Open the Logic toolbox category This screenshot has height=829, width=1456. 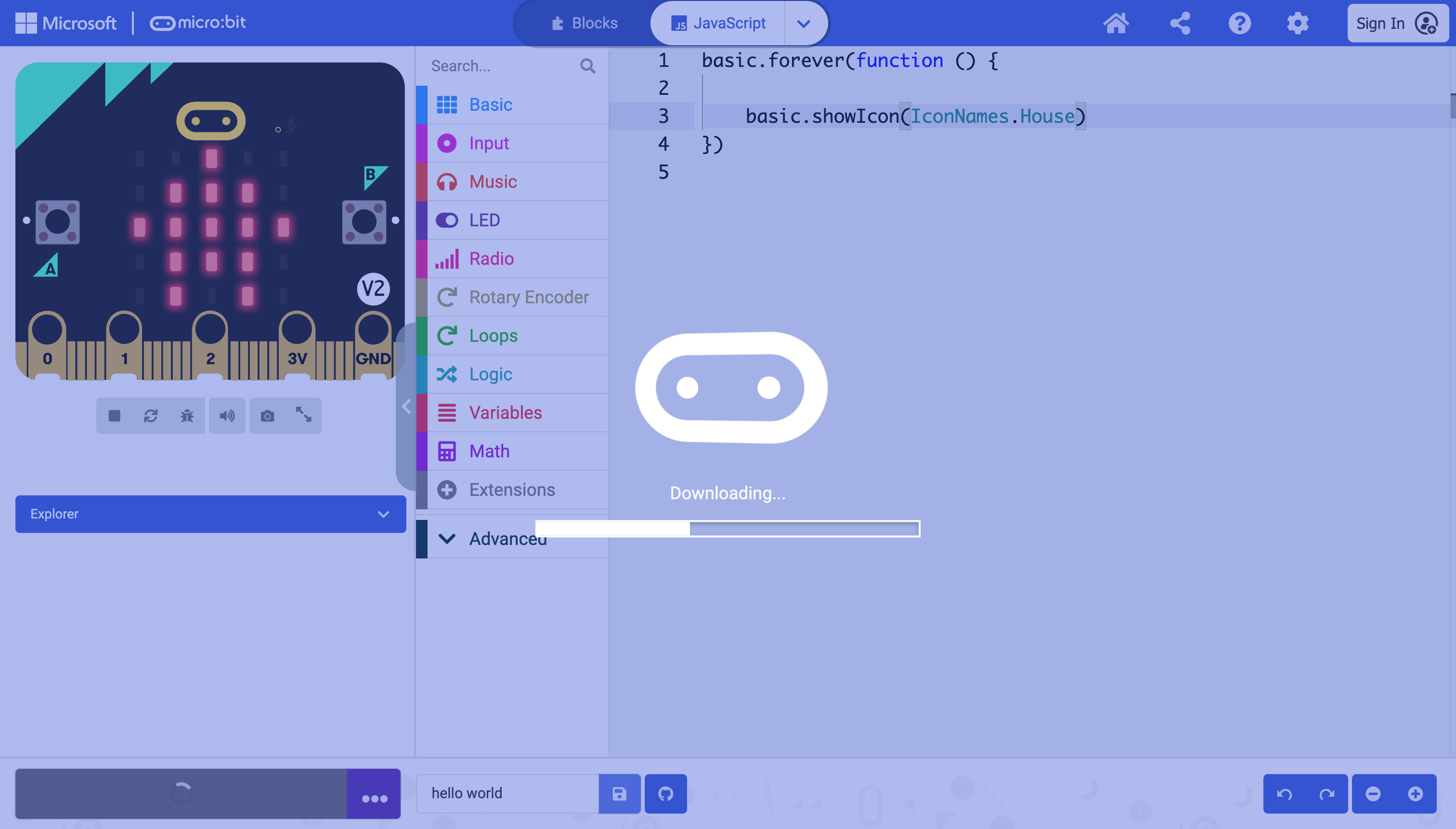(x=512, y=374)
